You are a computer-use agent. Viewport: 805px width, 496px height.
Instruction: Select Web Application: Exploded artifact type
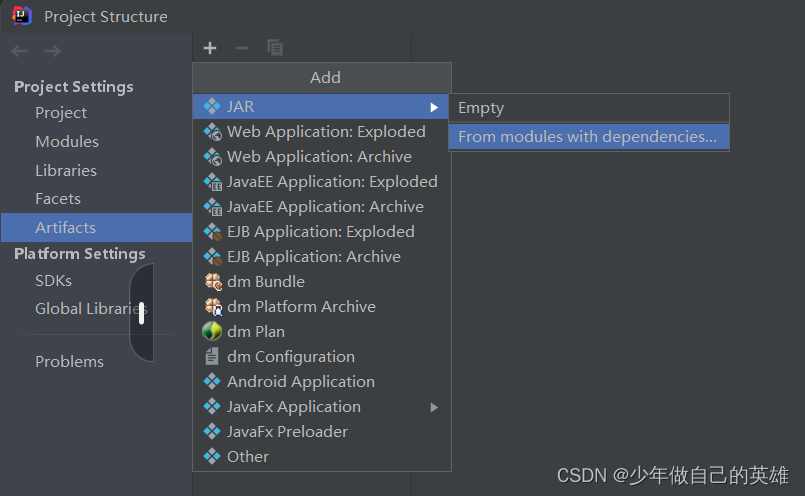click(322, 132)
